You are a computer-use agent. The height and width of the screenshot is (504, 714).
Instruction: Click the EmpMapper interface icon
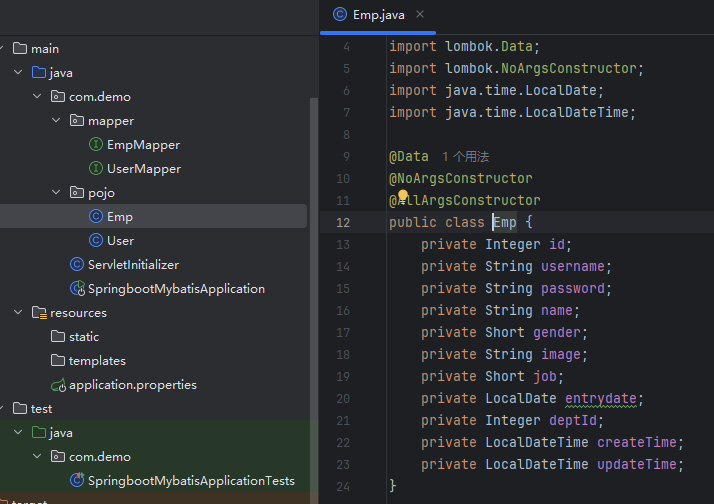[96, 145]
